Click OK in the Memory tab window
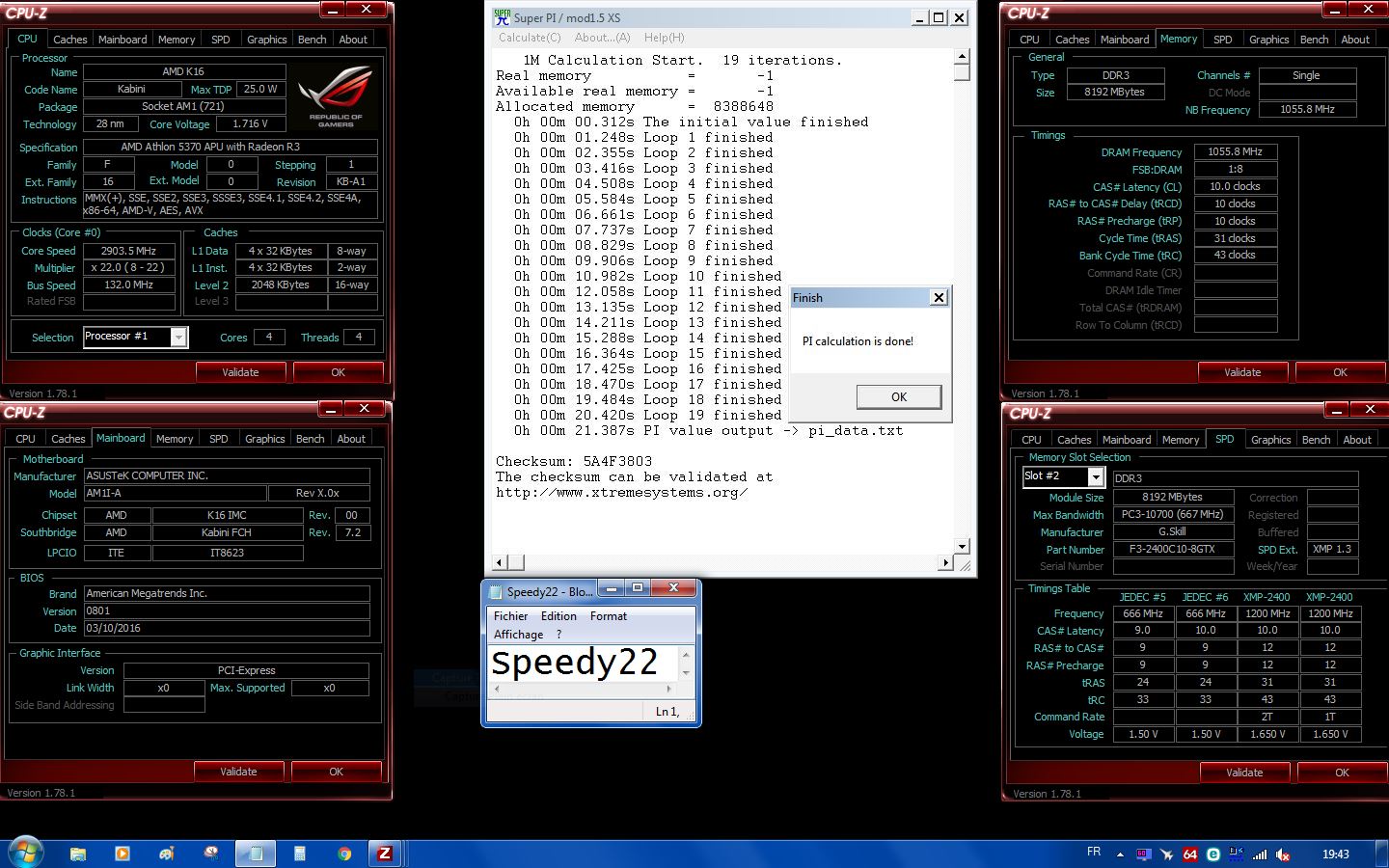The height and width of the screenshot is (868, 1389). [1340, 372]
